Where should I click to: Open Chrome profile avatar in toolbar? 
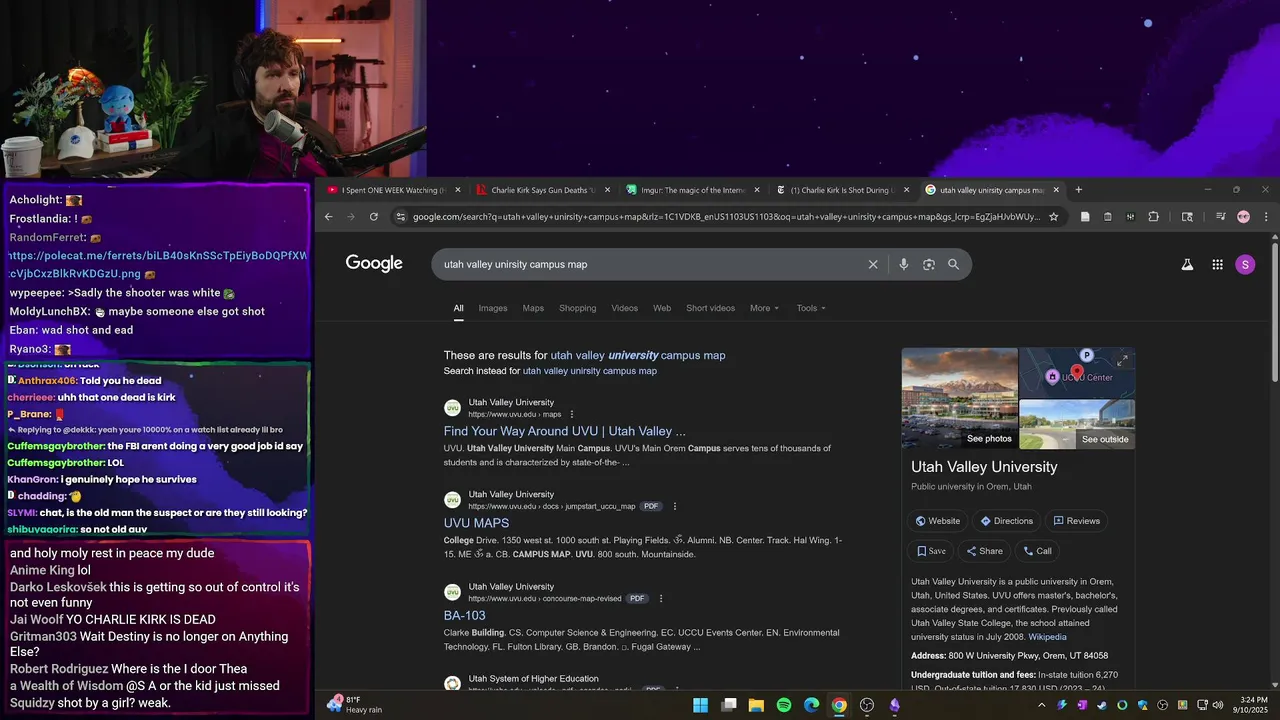coord(1243,216)
